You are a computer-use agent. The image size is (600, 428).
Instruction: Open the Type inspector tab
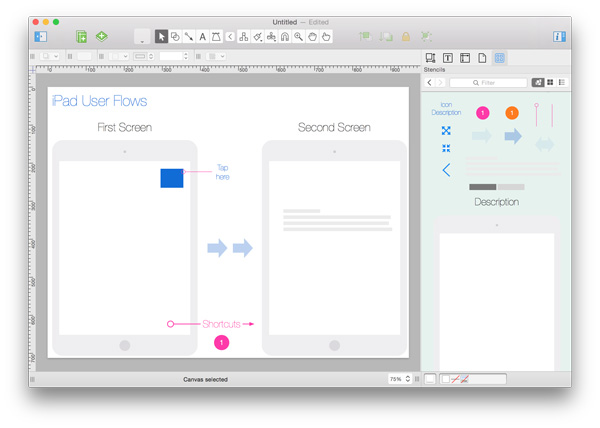pyautogui.click(x=448, y=58)
